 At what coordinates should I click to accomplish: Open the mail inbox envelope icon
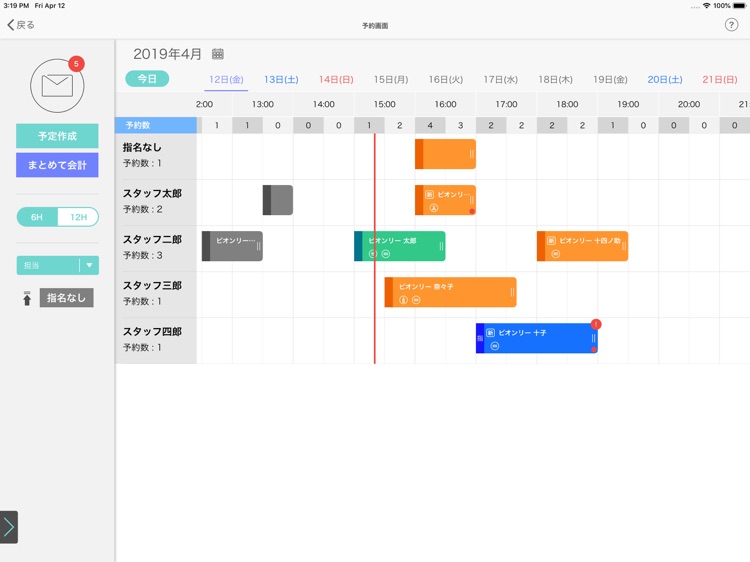pyautogui.click(x=57, y=86)
